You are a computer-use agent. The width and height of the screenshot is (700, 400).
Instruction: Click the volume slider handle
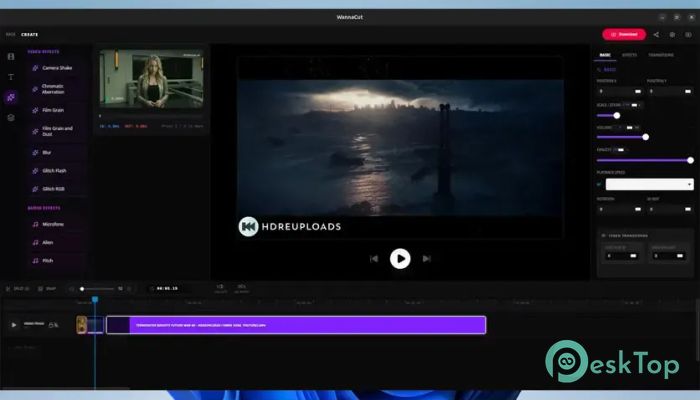tap(646, 137)
